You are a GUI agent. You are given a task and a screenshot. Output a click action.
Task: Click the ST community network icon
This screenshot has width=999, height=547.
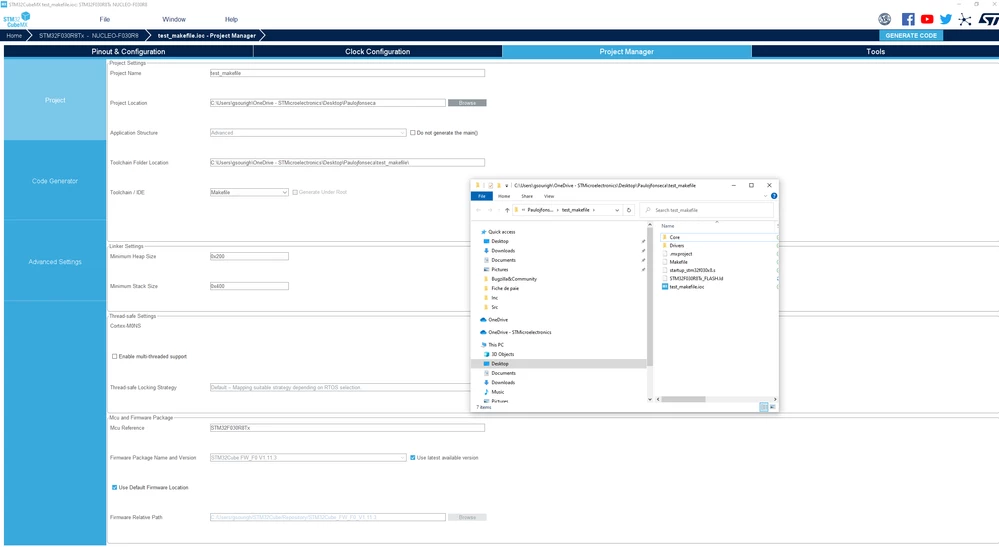tap(965, 19)
